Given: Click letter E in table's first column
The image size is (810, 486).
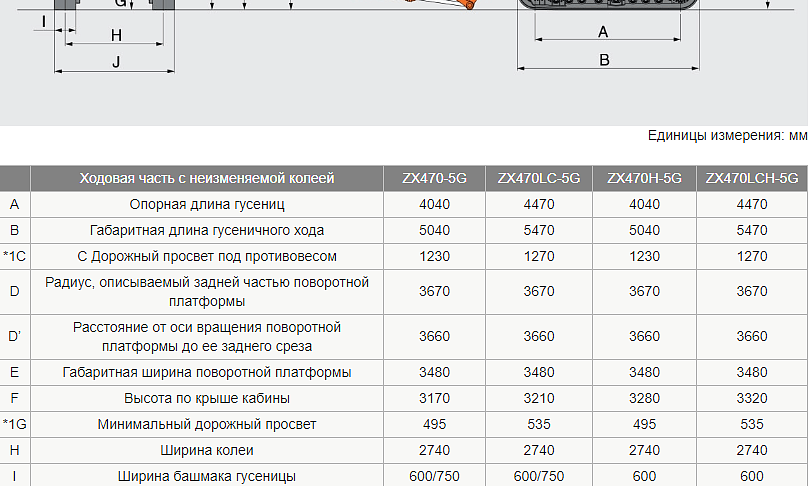Looking at the screenshot, I should [14, 372].
